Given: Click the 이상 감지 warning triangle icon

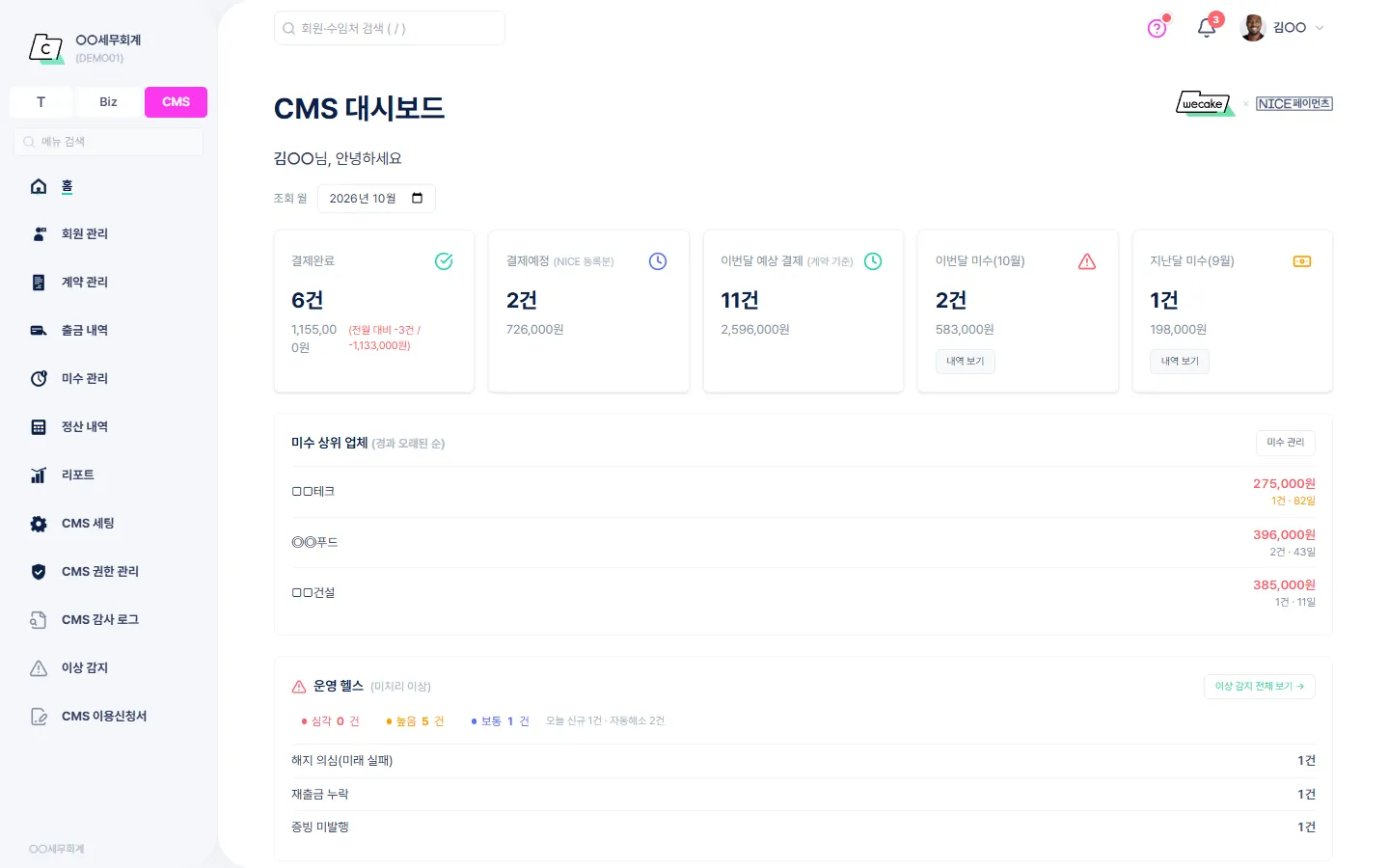Looking at the screenshot, I should pos(39,668).
